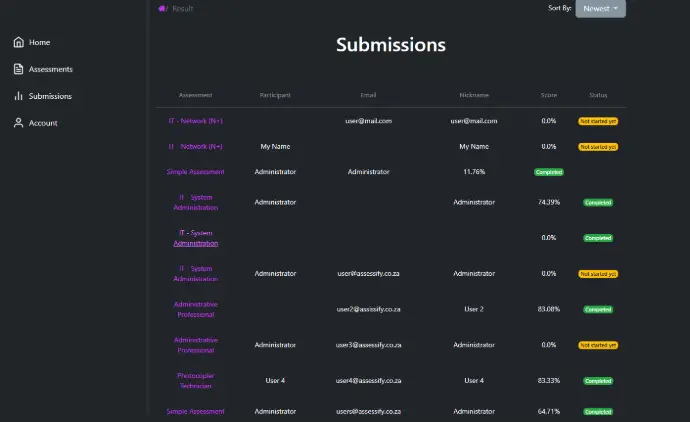Click Completed badge for 83.33% score
Screen dimensions: 690x422
click(598, 381)
